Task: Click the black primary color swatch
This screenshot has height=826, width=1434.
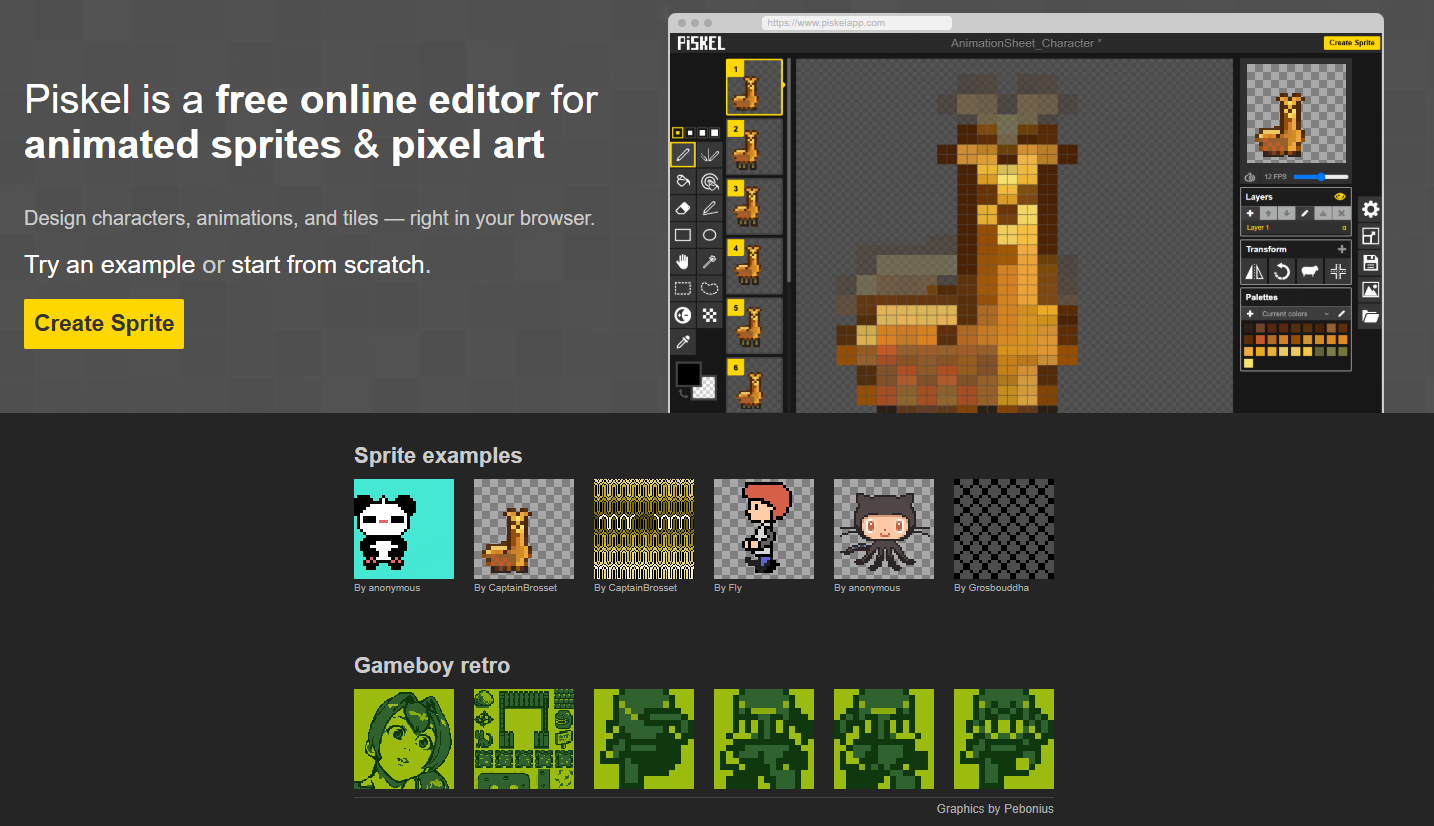Action: tap(689, 374)
